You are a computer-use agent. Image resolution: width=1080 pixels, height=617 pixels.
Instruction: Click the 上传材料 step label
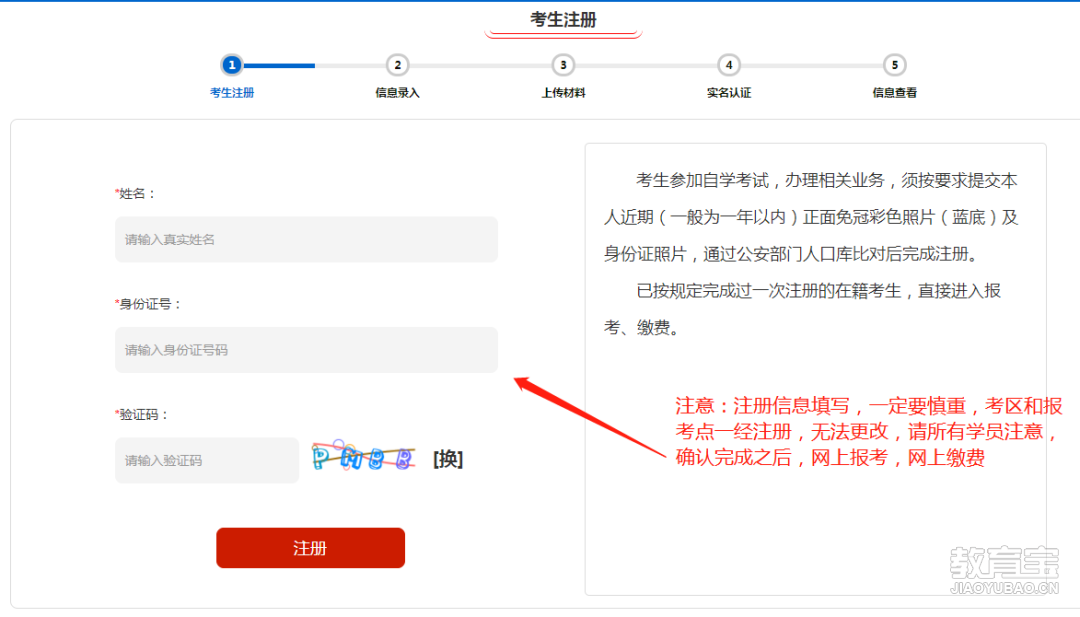pos(563,92)
